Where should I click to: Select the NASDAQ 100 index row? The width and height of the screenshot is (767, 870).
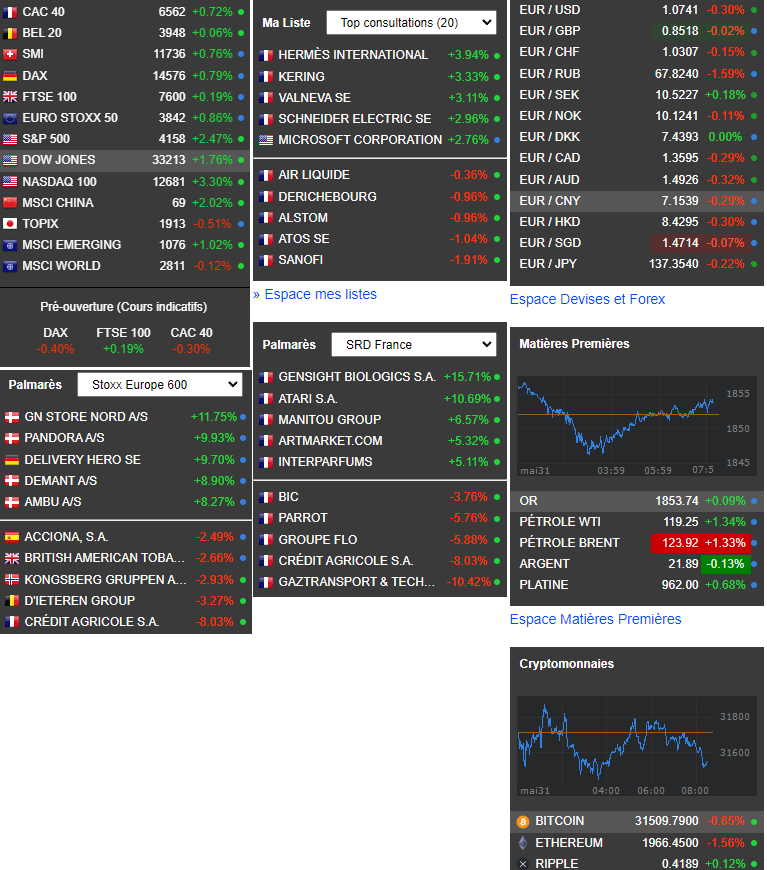click(x=125, y=182)
